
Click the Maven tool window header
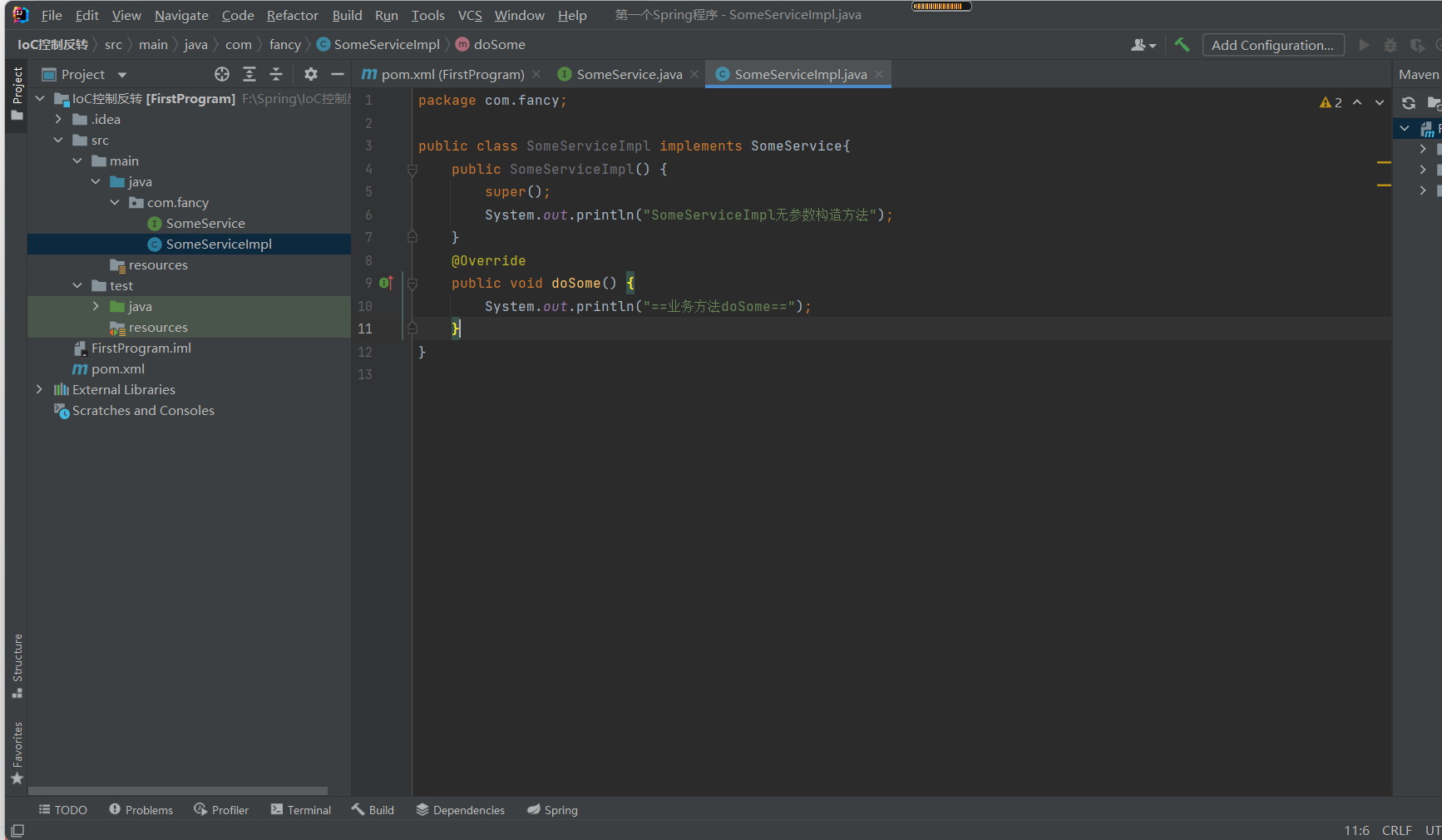tap(1419, 74)
